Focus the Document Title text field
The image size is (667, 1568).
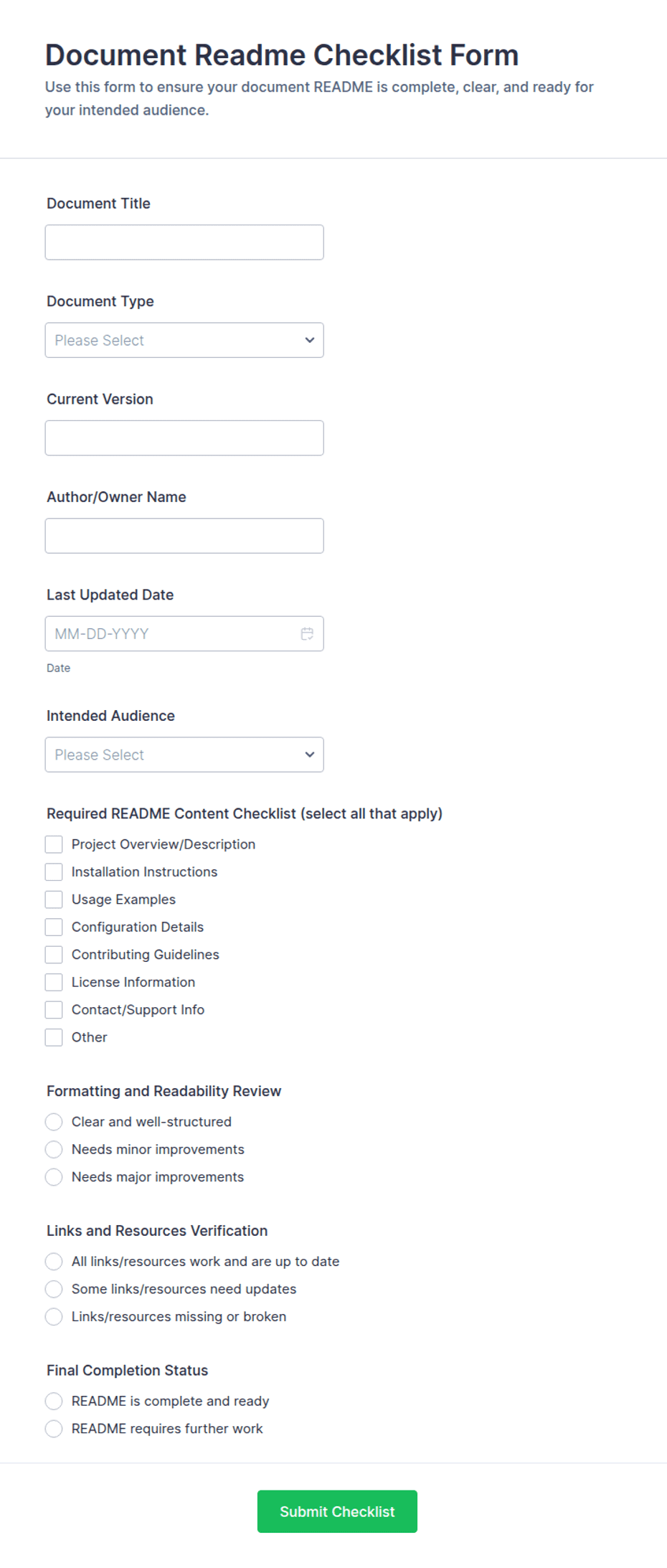(x=184, y=242)
